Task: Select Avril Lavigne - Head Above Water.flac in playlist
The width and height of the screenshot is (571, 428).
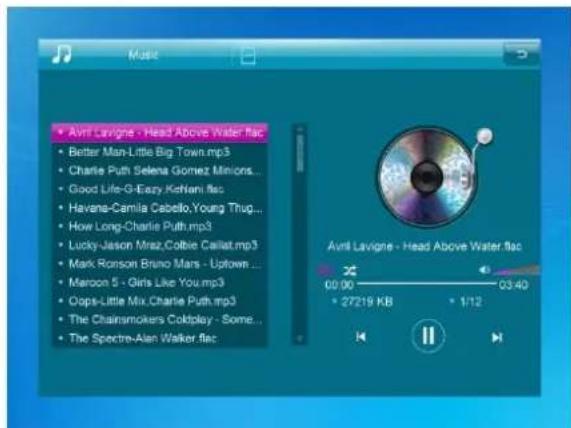Action: tap(160, 132)
